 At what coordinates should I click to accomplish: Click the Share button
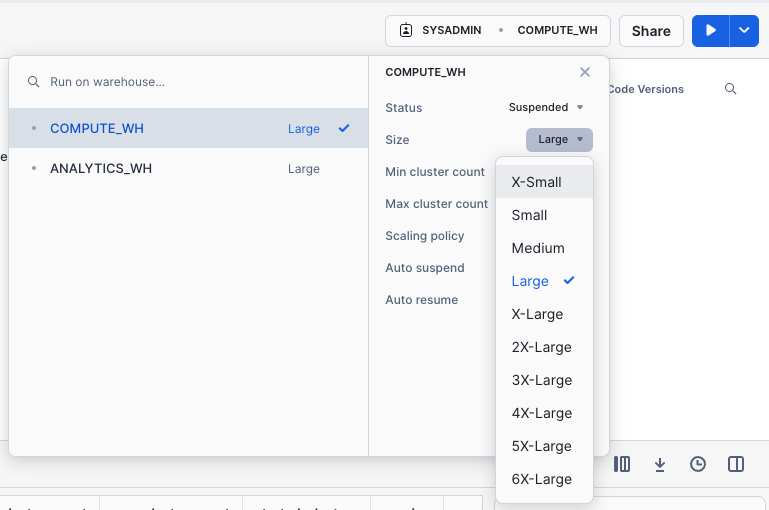(x=651, y=31)
